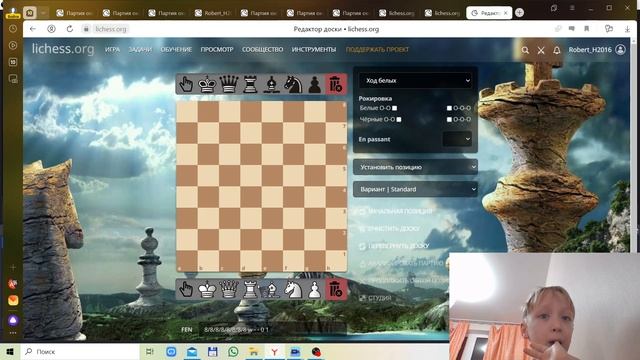Click the lichess.org logo

(63, 49)
